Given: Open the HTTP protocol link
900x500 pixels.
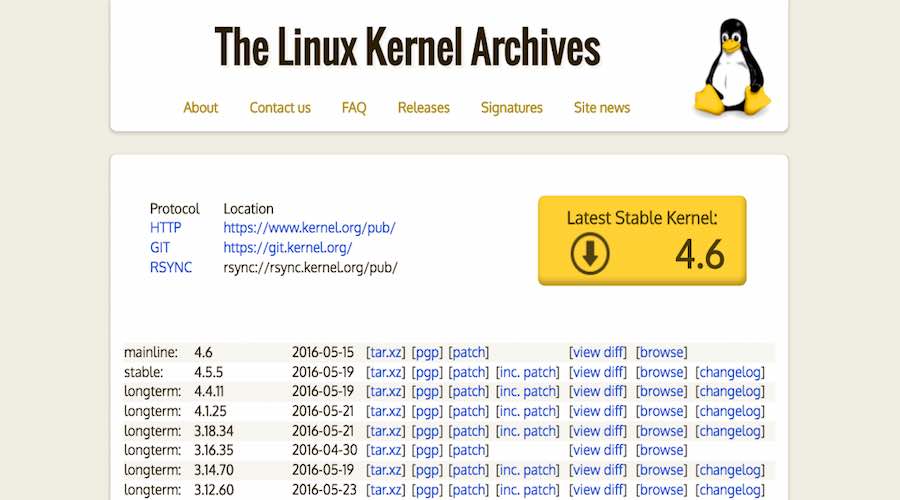Looking at the screenshot, I should click(165, 228).
